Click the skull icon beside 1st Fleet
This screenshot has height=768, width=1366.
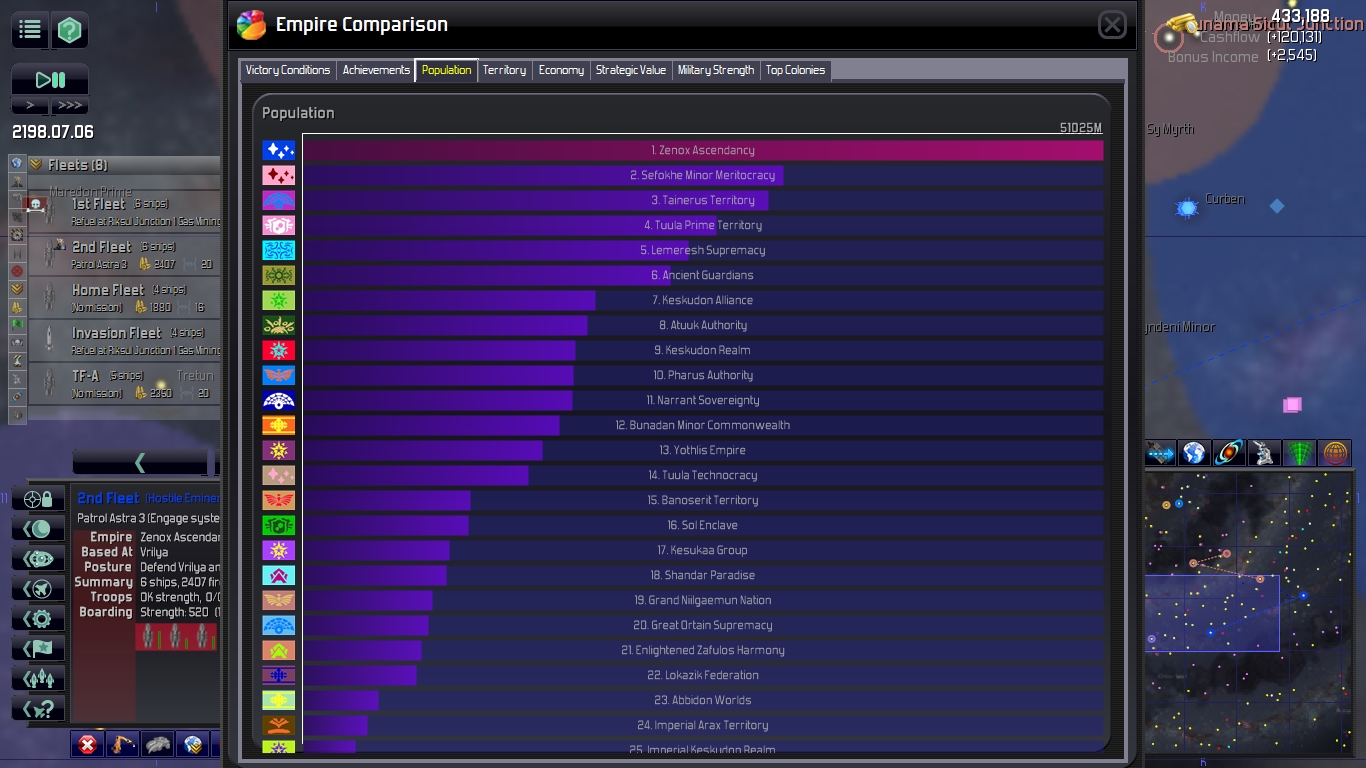(x=36, y=205)
